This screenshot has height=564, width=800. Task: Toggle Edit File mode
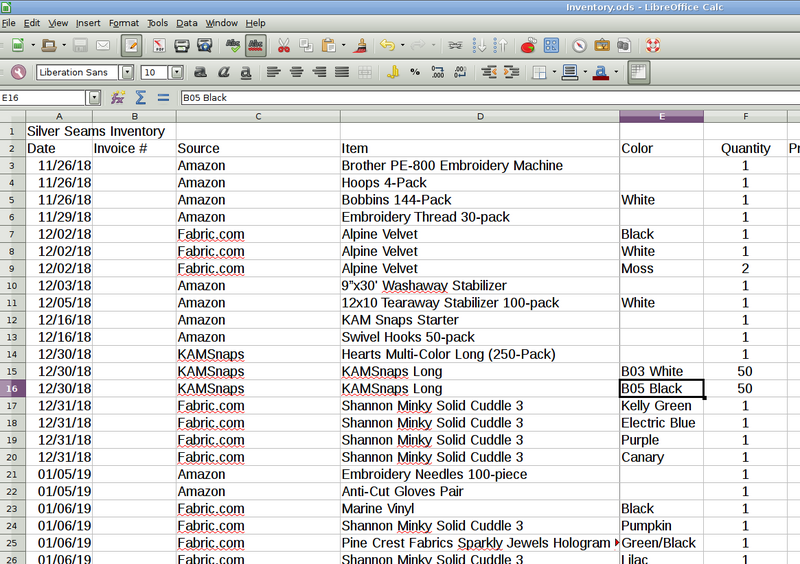131,45
